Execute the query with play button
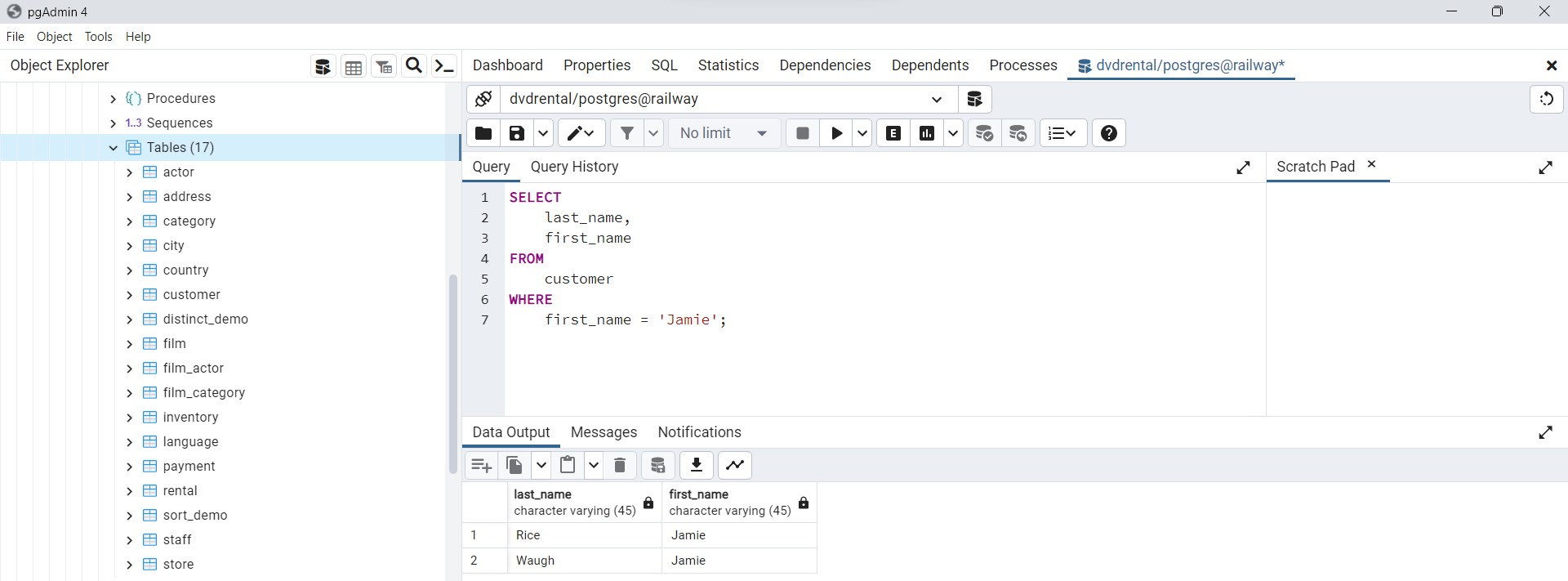The width and height of the screenshot is (1568, 581). tap(836, 133)
